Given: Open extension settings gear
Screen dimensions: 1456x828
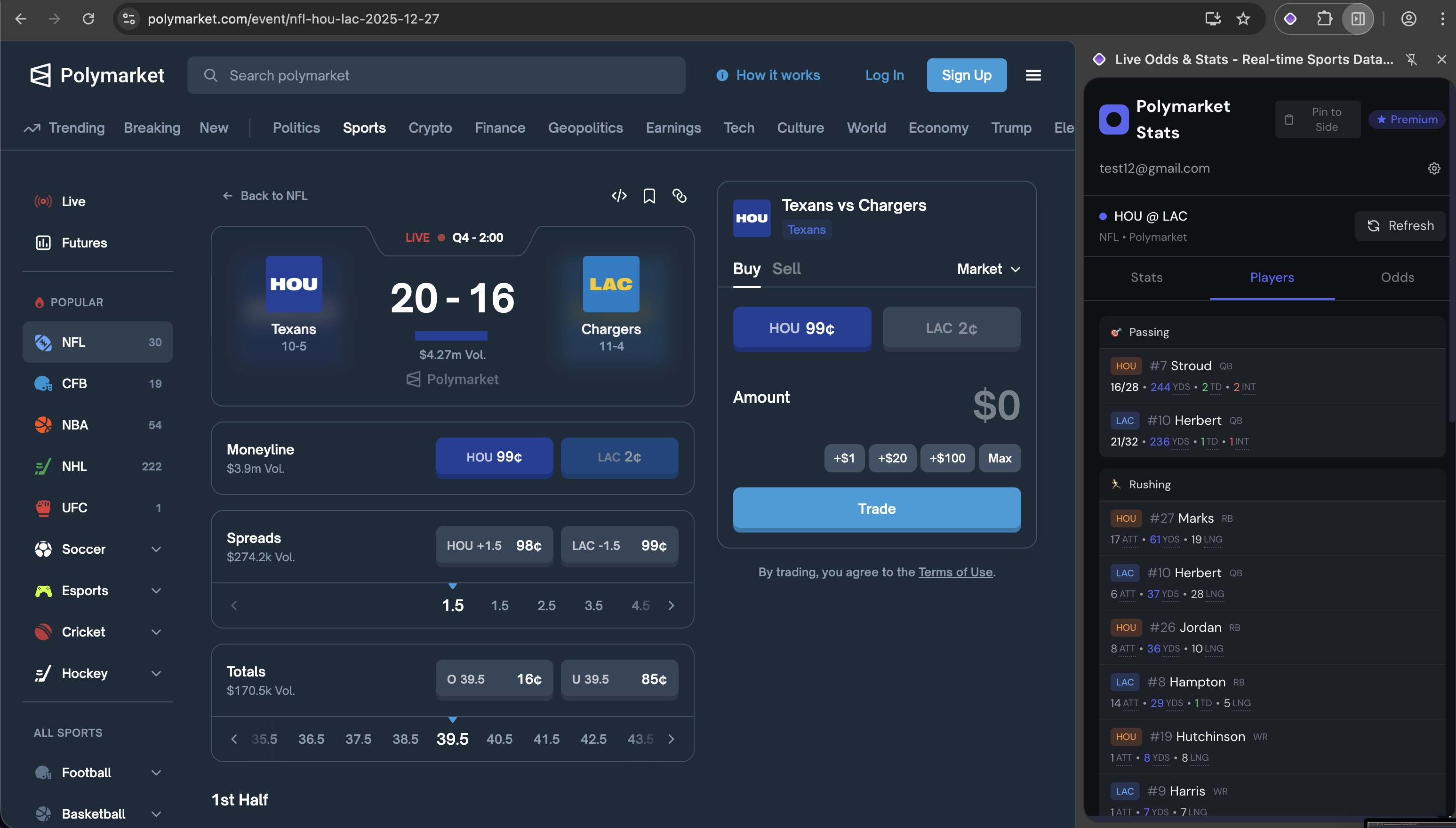Looking at the screenshot, I should pos(1433,168).
